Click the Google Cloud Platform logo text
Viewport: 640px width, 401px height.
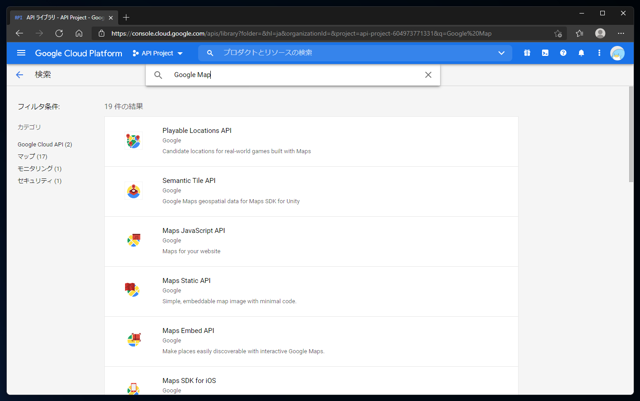[x=78, y=53]
